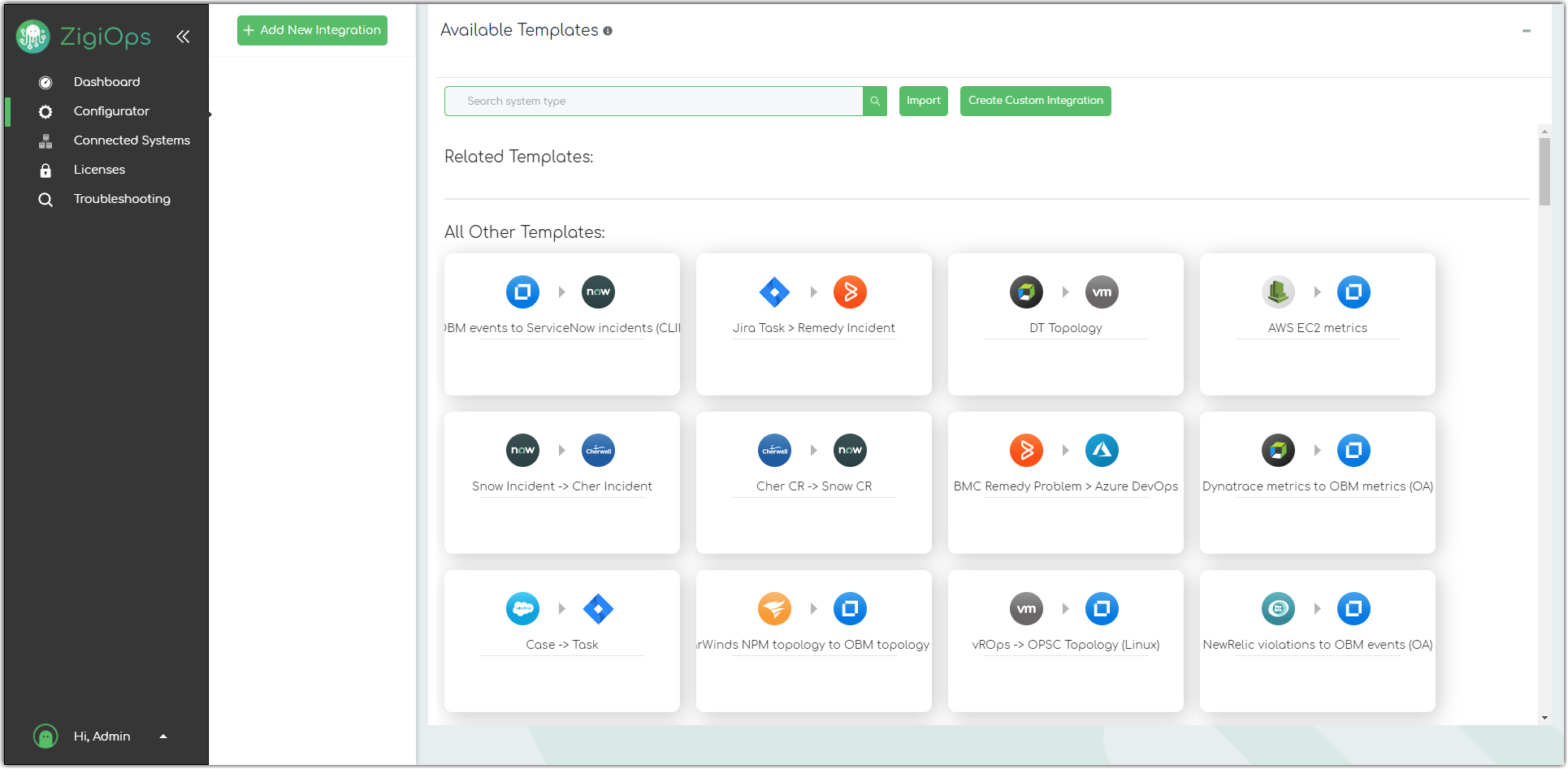The image size is (1568, 769).
Task: Click the Configurator gear icon
Action: [45, 112]
